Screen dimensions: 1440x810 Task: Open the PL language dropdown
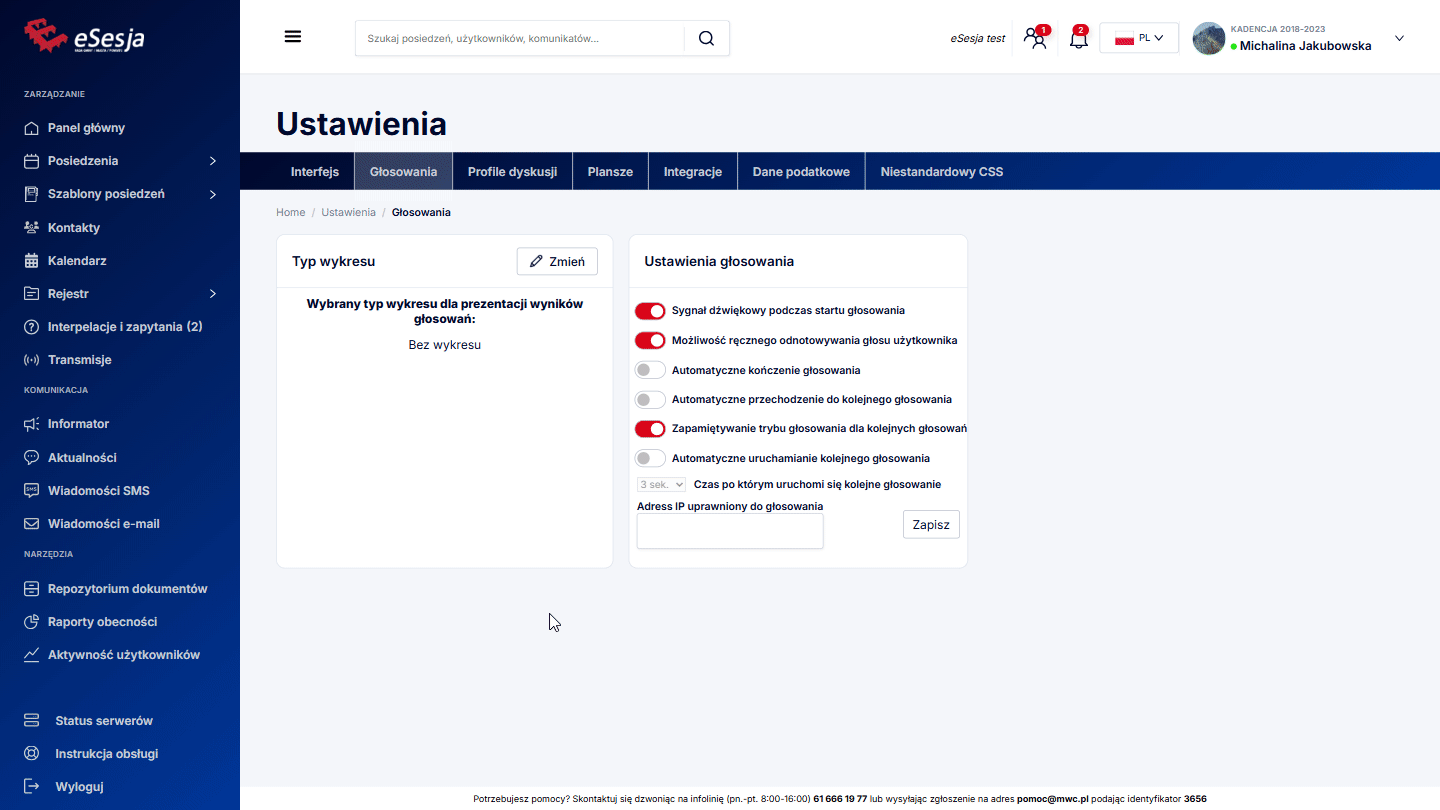tap(1139, 38)
